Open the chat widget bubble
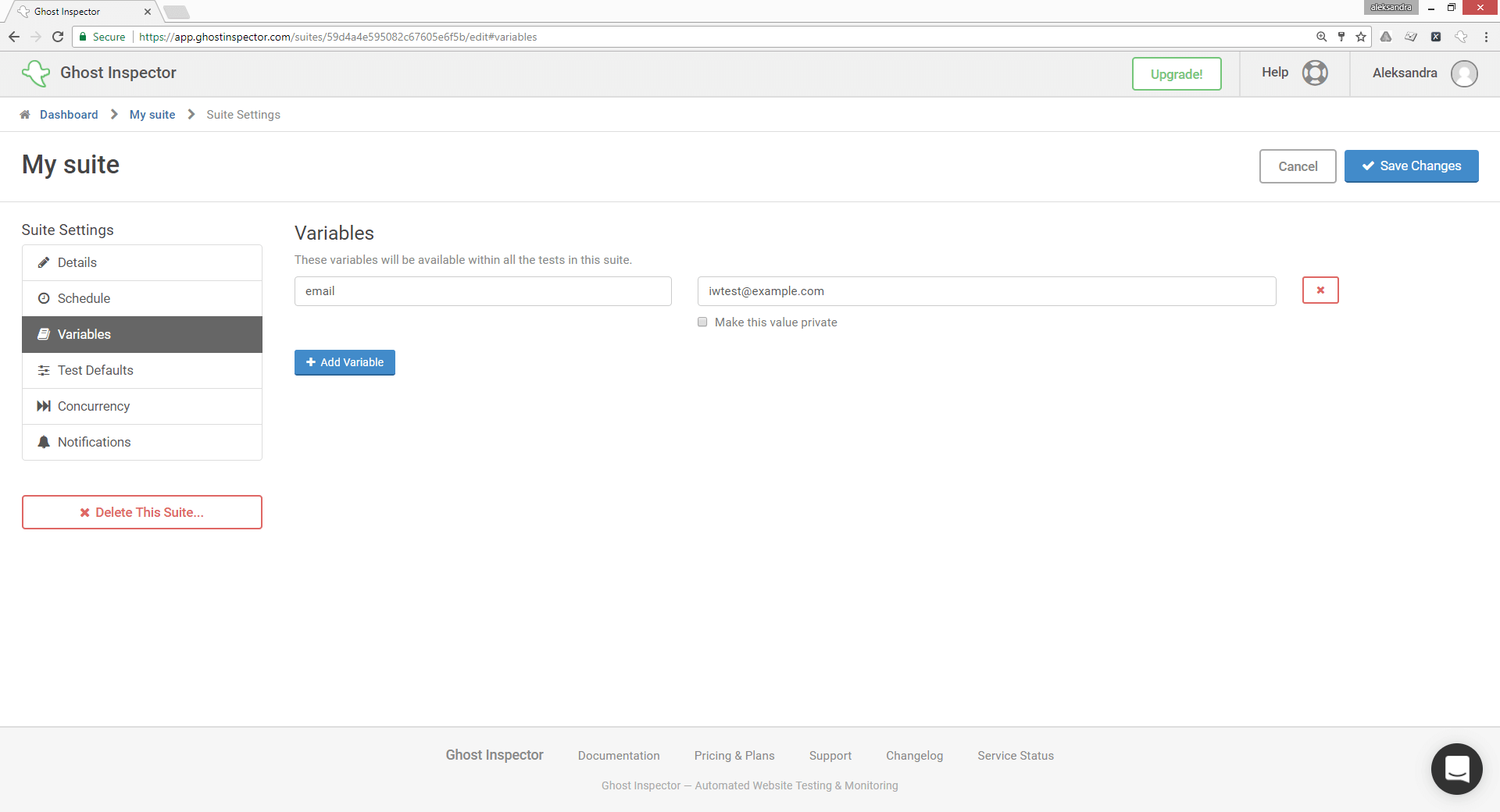This screenshot has height=812, width=1500. click(x=1456, y=769)
